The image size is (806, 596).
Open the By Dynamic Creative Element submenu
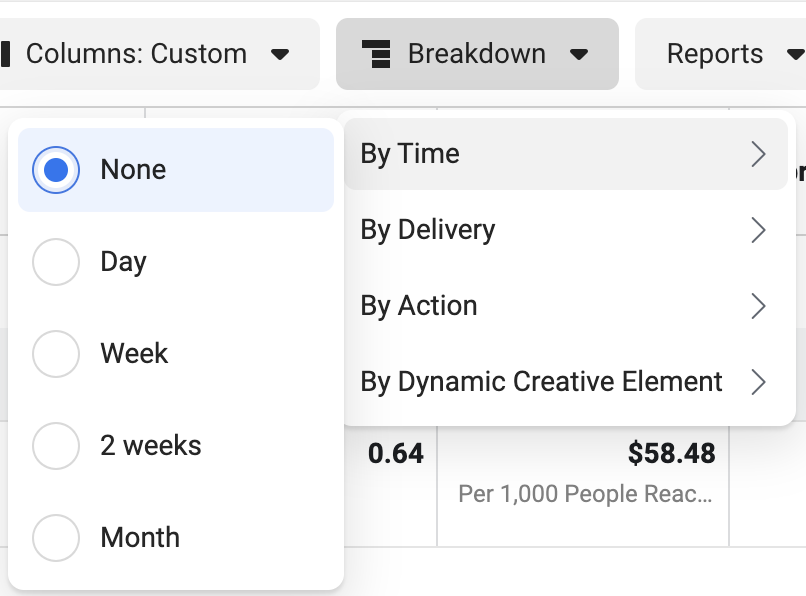pos(565,382)
